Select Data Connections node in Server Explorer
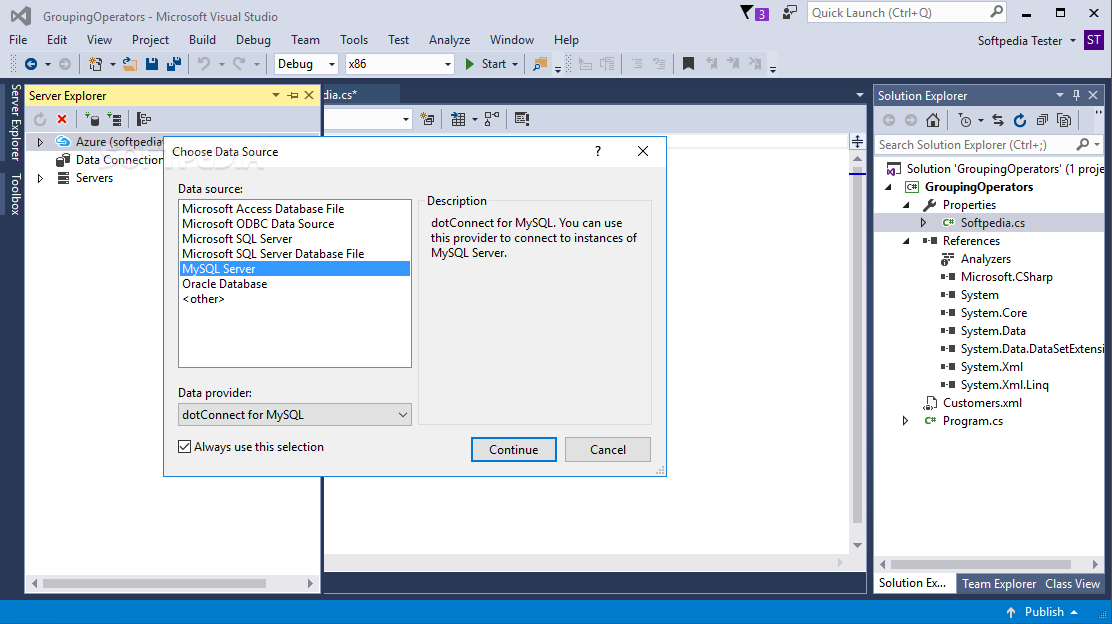This screenshot has width=1112, height=624. point(118,160)
